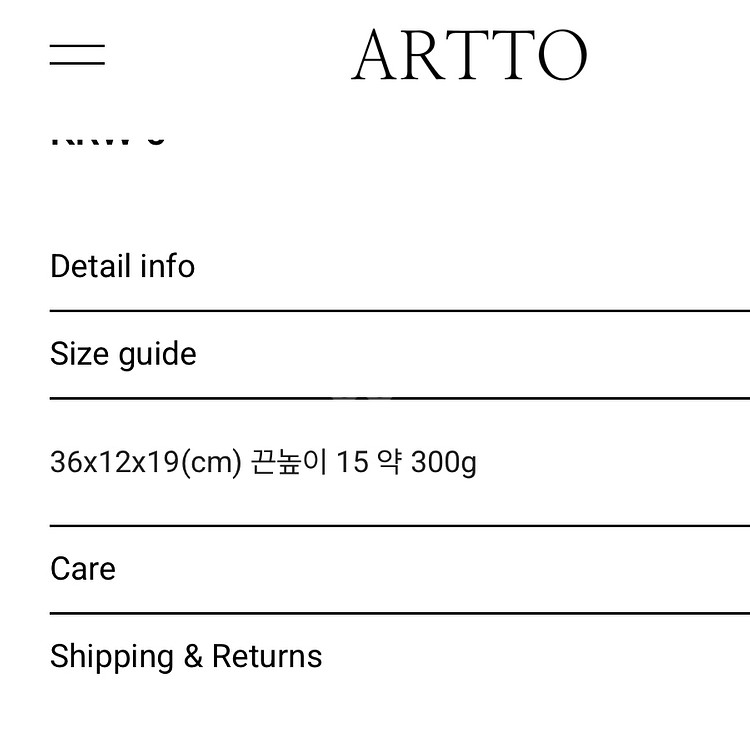Click the Shipping & Returns label
750x750 pixels.
pos(186,657)
